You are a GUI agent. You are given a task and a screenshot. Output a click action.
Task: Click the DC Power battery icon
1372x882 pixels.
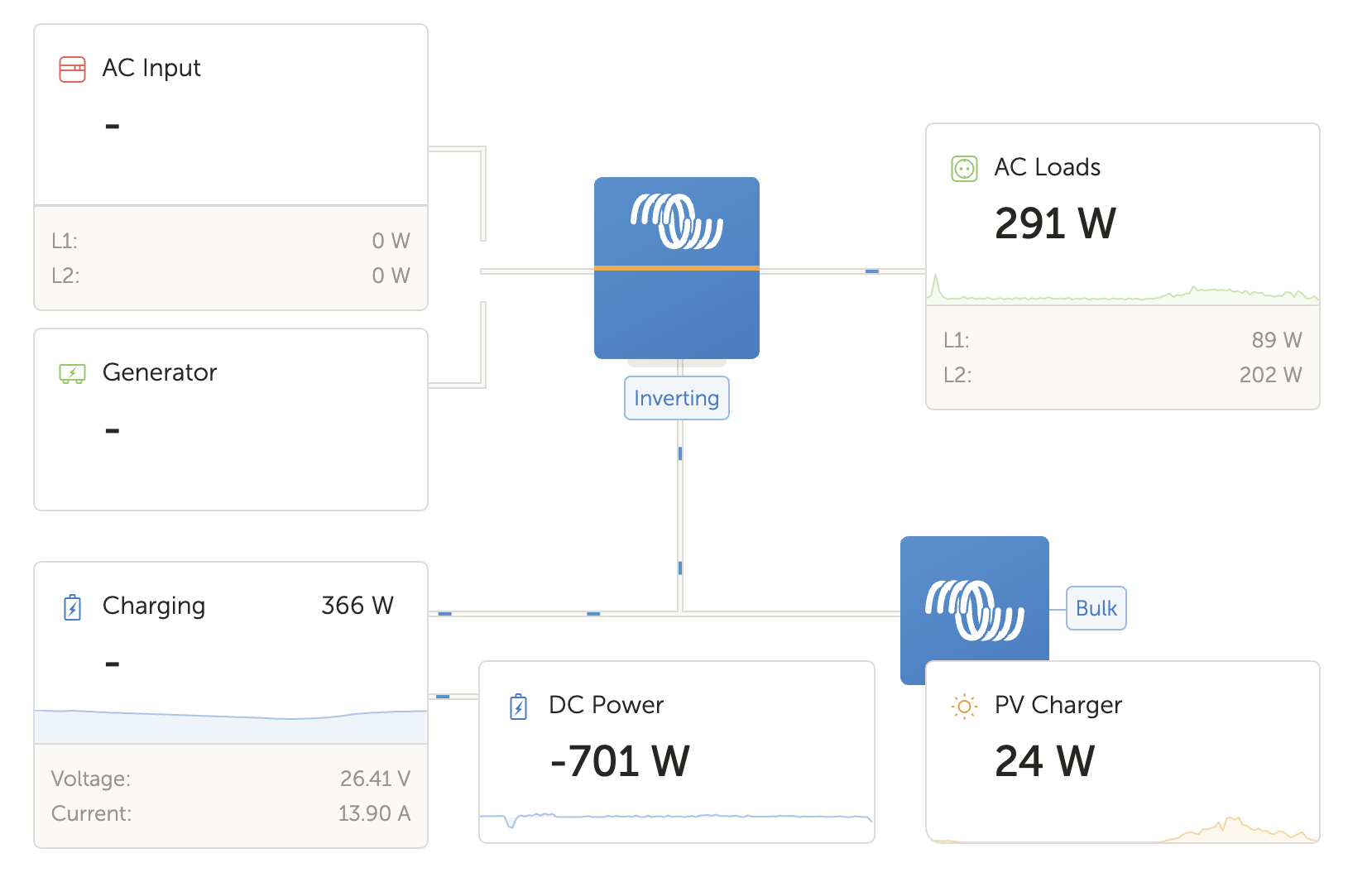(518, 706)
